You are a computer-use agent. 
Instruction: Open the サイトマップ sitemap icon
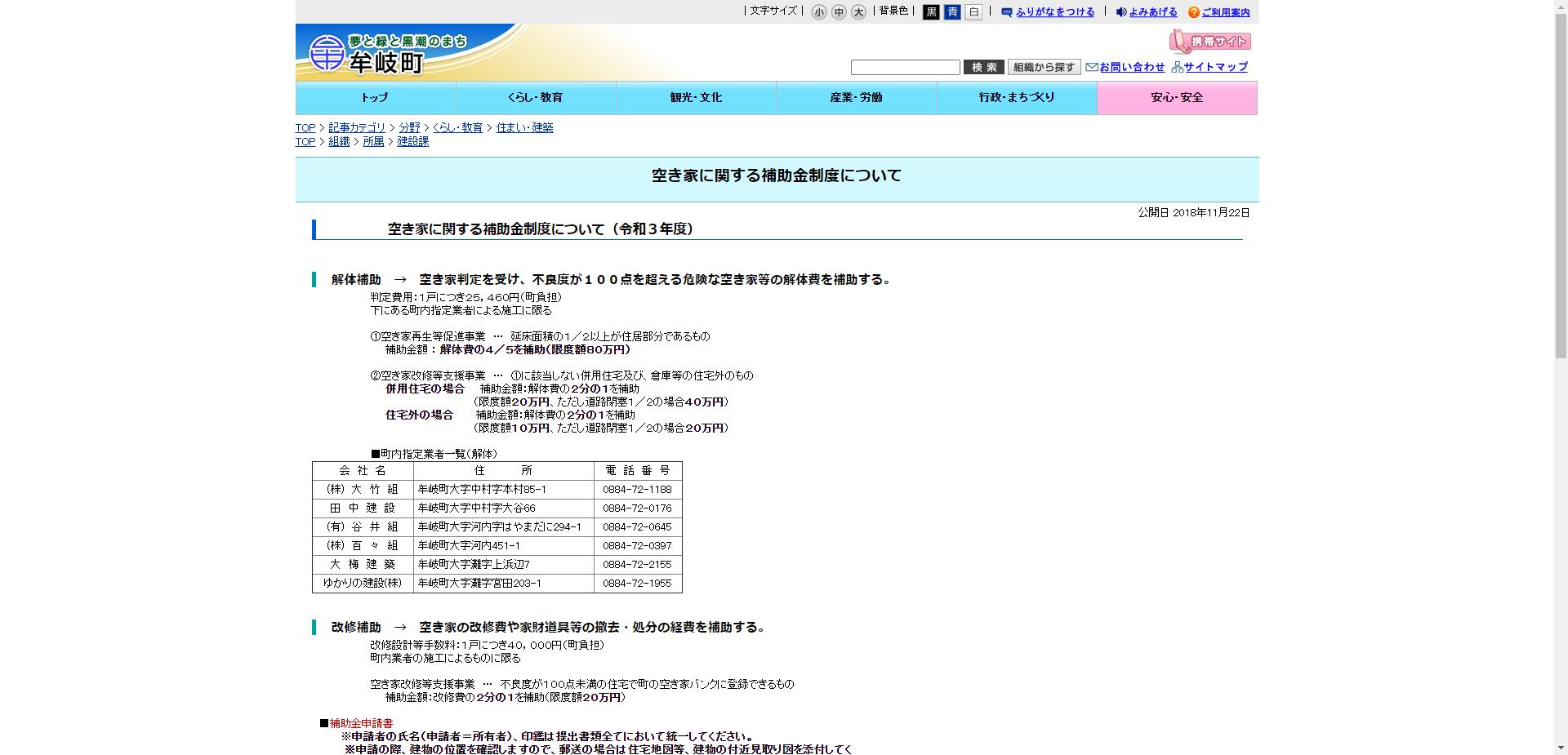pyautogui.click(x=1179, y=68)
